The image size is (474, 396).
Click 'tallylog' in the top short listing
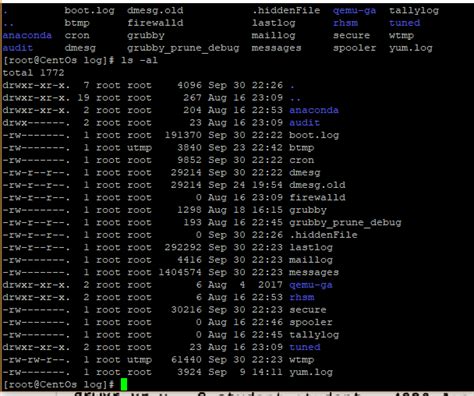(414, 11)
